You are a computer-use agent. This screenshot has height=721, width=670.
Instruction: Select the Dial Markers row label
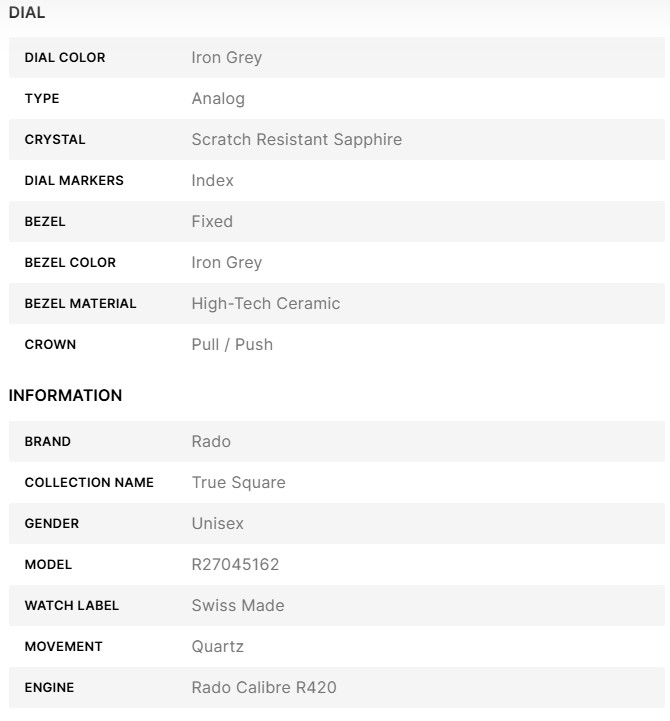[x=74, y=180]
